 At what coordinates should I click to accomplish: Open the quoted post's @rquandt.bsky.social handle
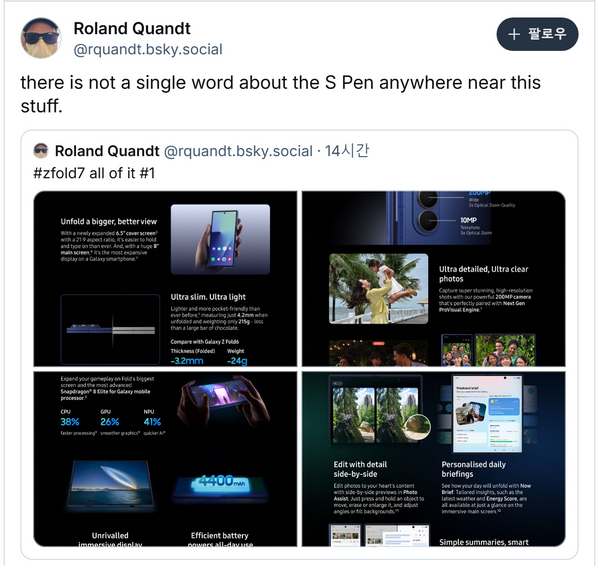click(x=238, y=151)
